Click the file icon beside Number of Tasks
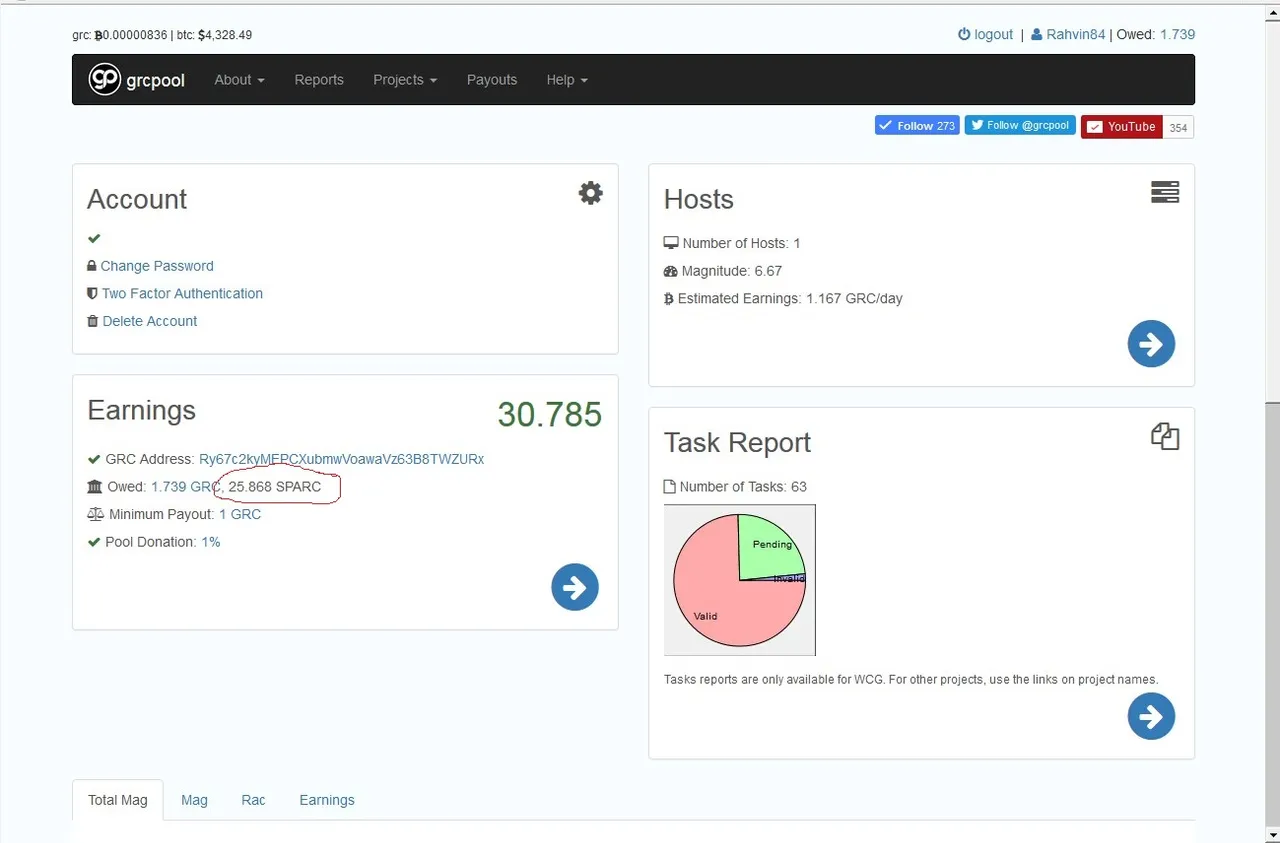1280x843 pixels. click(670, 486)
